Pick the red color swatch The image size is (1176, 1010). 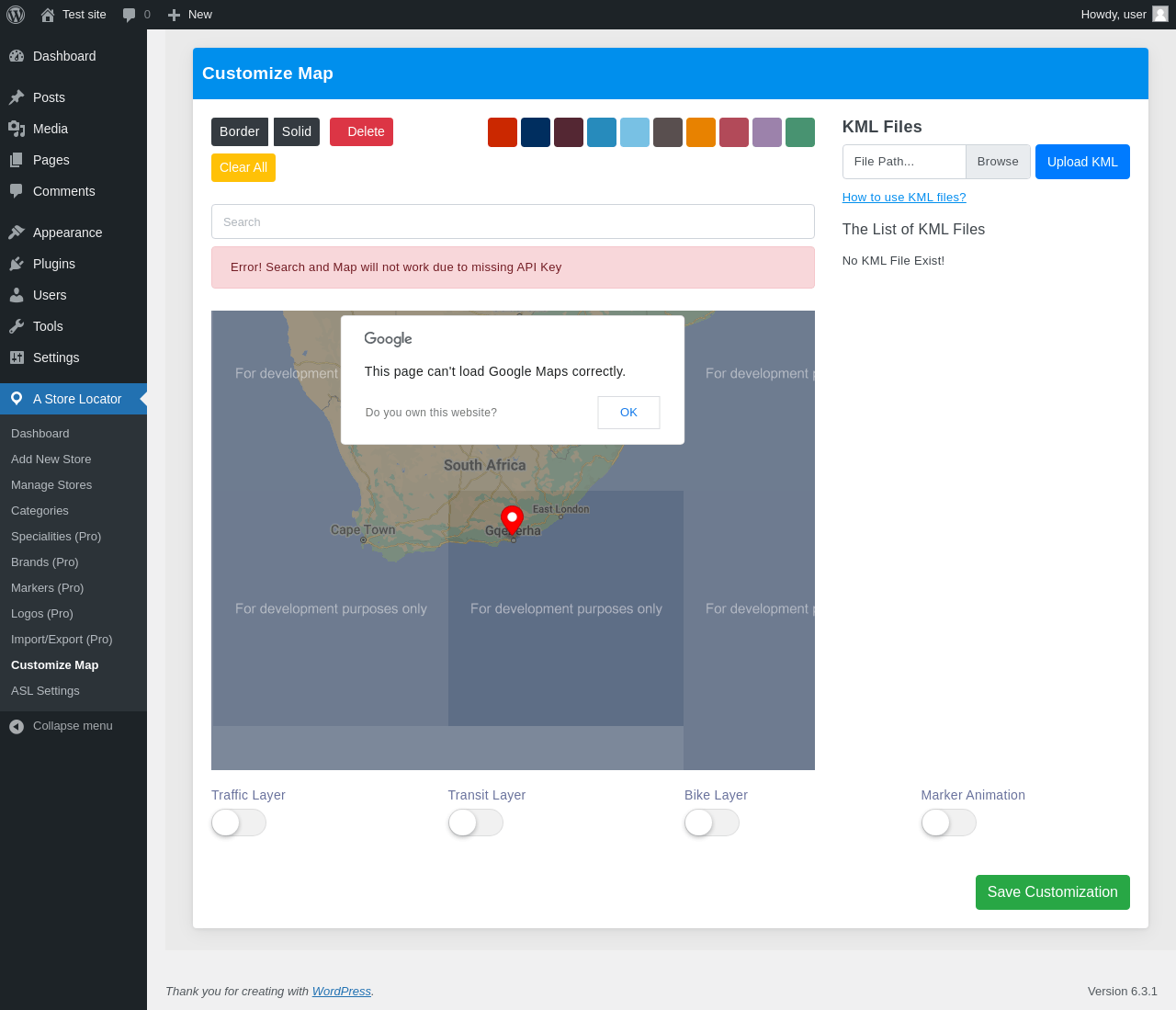(x=503, y=132)
